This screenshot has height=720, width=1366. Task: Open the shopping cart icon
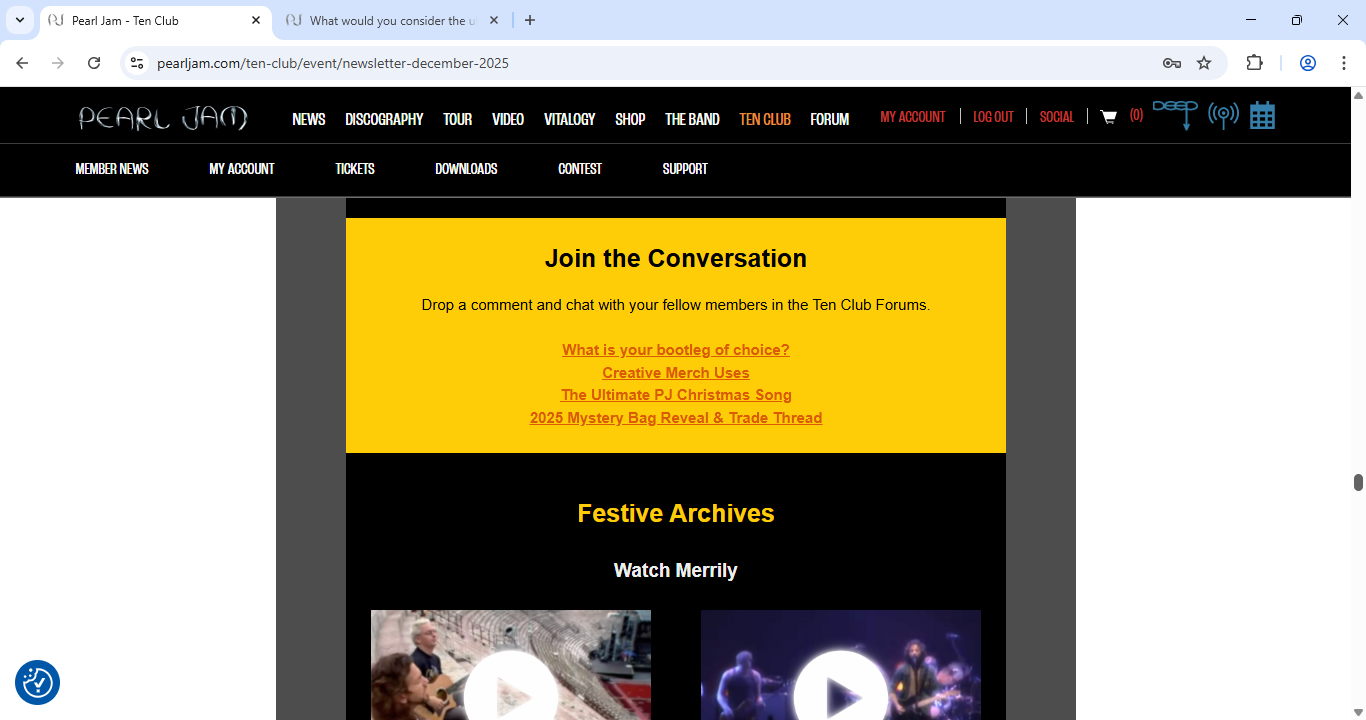(1108, 117)
